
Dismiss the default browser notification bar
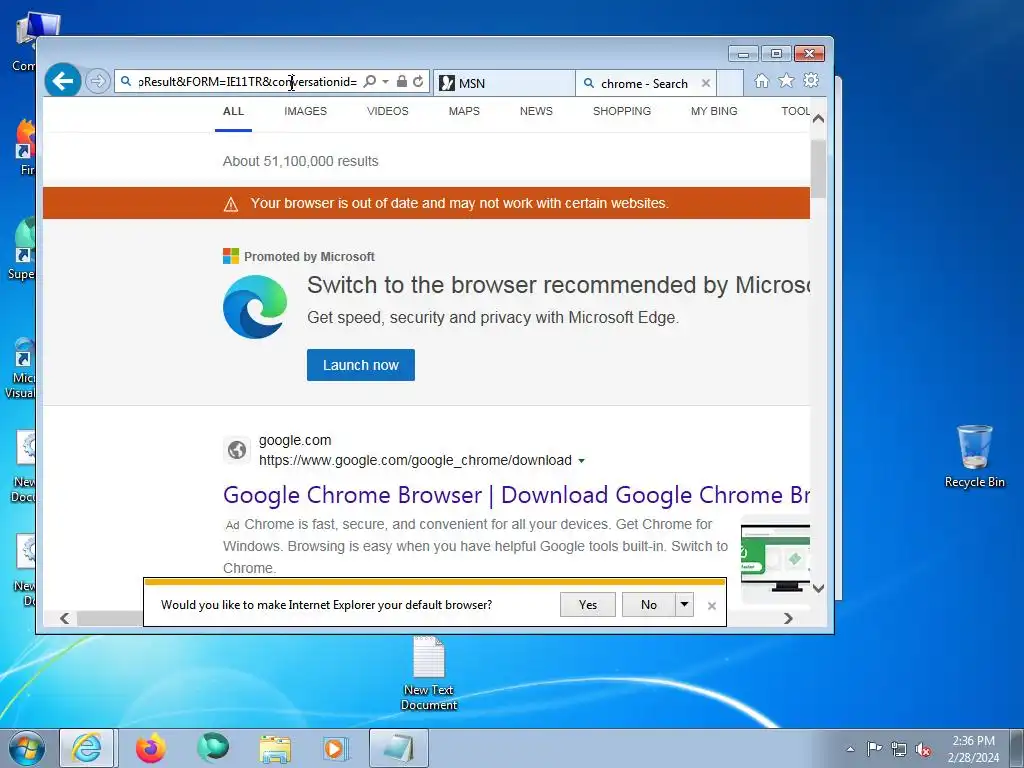click(x=712, y=606)
